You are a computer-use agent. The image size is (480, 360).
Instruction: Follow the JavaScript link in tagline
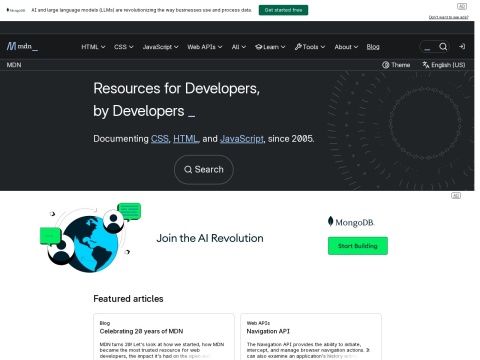(242, 139)
